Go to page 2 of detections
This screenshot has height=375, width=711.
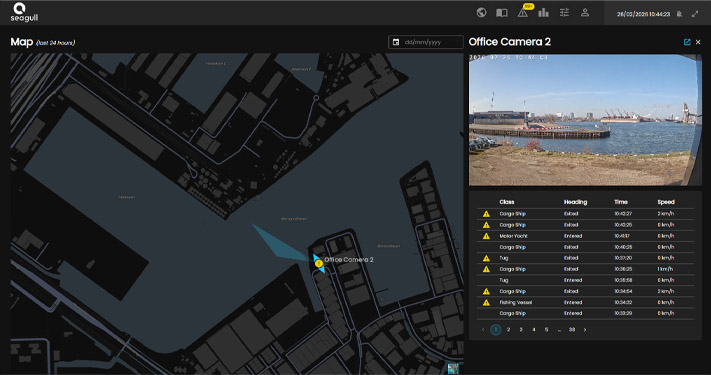(508, 330)
